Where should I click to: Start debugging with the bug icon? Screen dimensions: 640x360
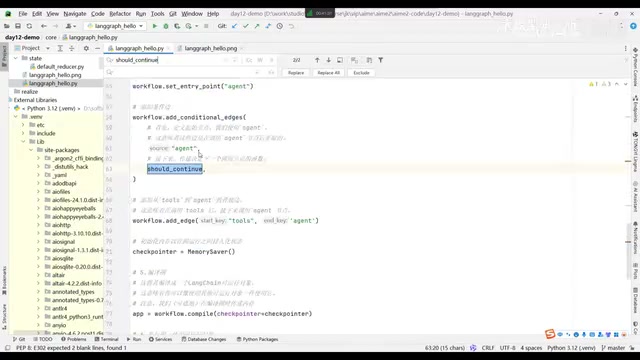click(x=166, y=26)
